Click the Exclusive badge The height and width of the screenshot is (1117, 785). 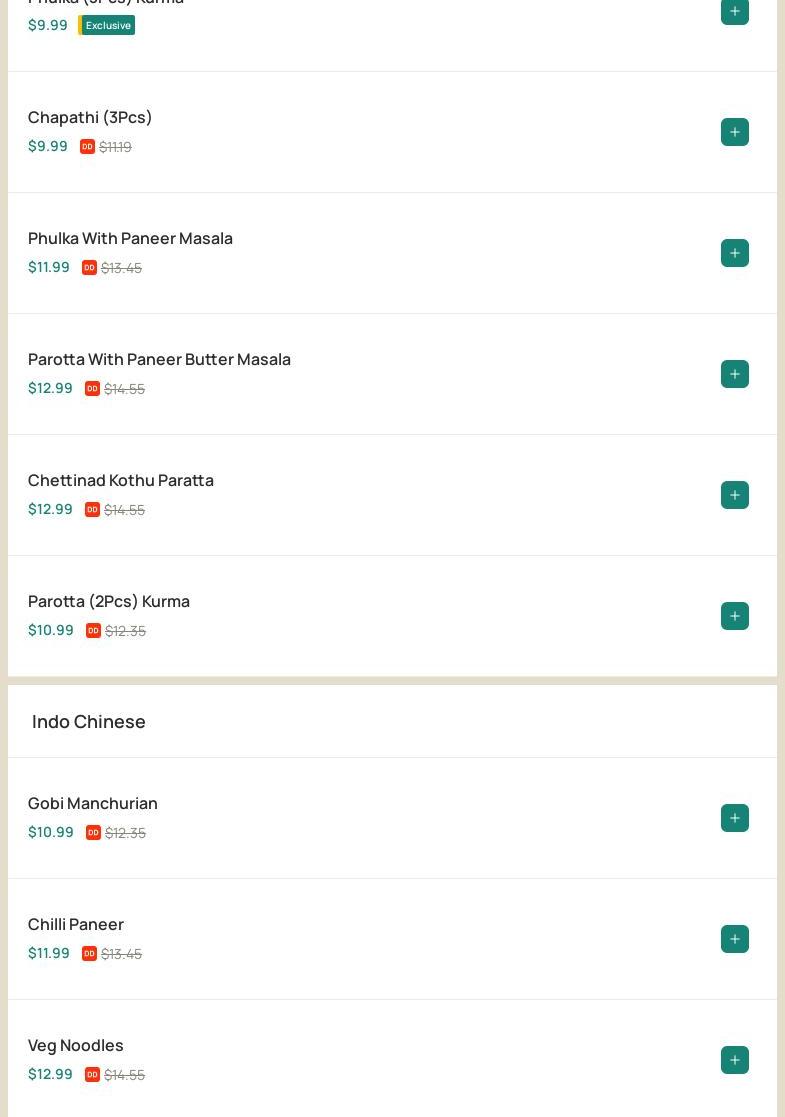(x=106, y=25)
